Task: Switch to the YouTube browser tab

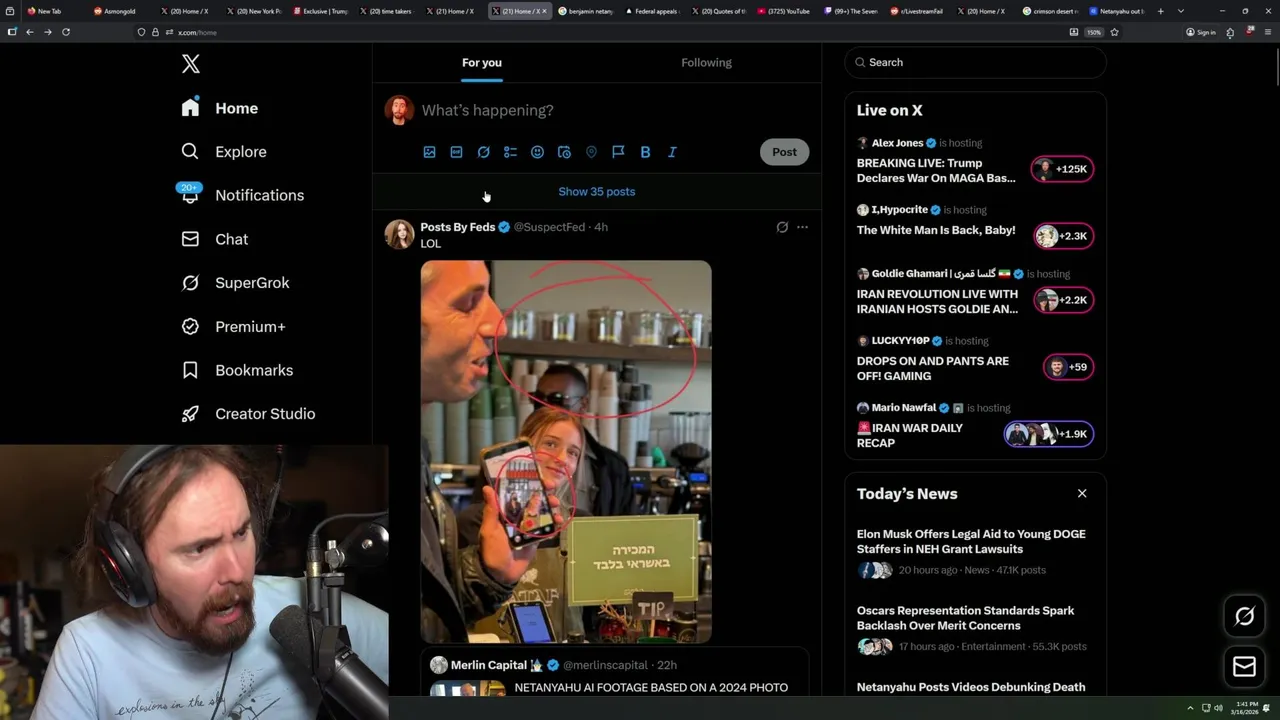Action: tap(784, 11)
